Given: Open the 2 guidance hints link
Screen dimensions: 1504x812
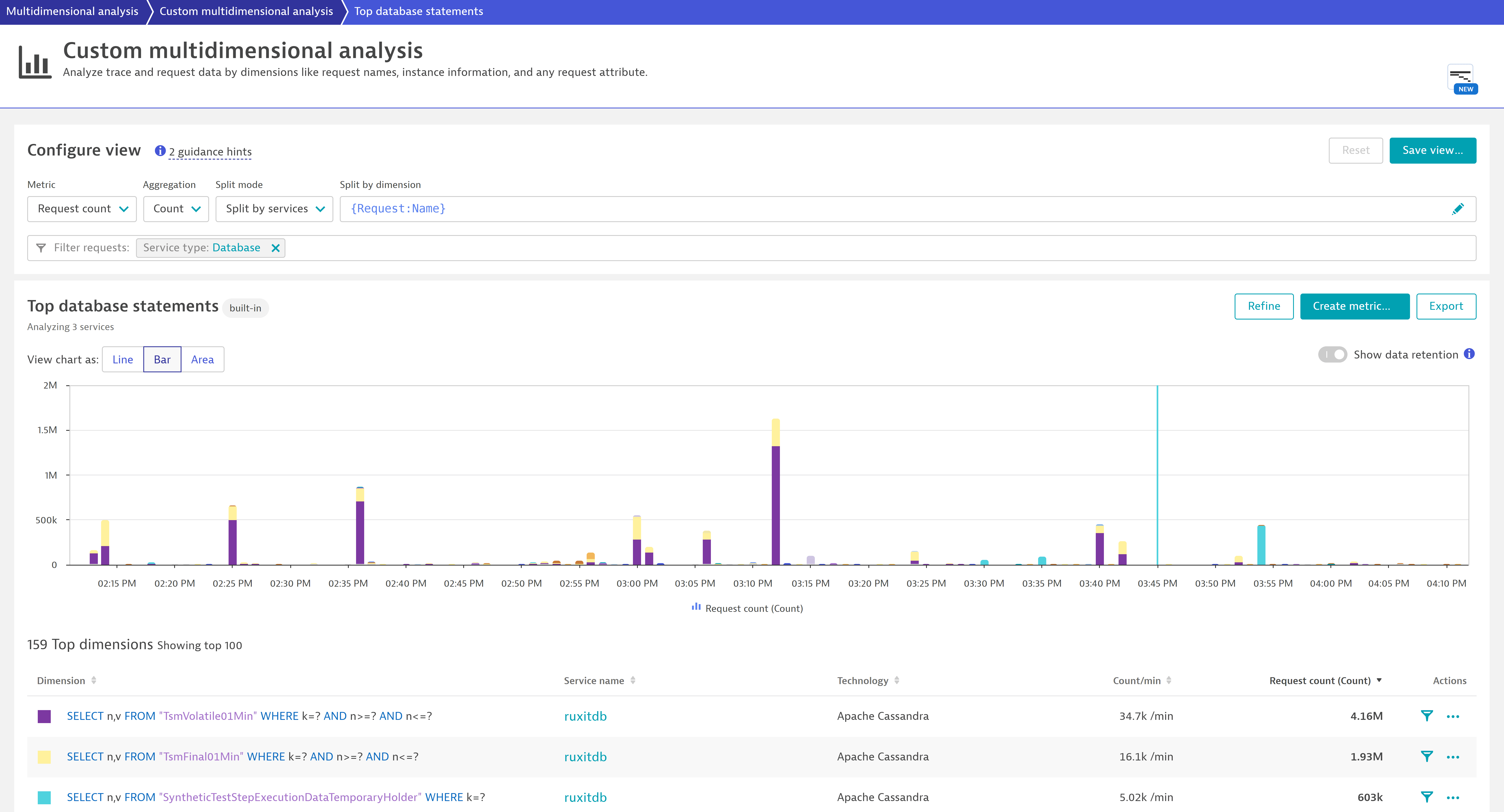Looking at the screenshot, I should (210, 152).
